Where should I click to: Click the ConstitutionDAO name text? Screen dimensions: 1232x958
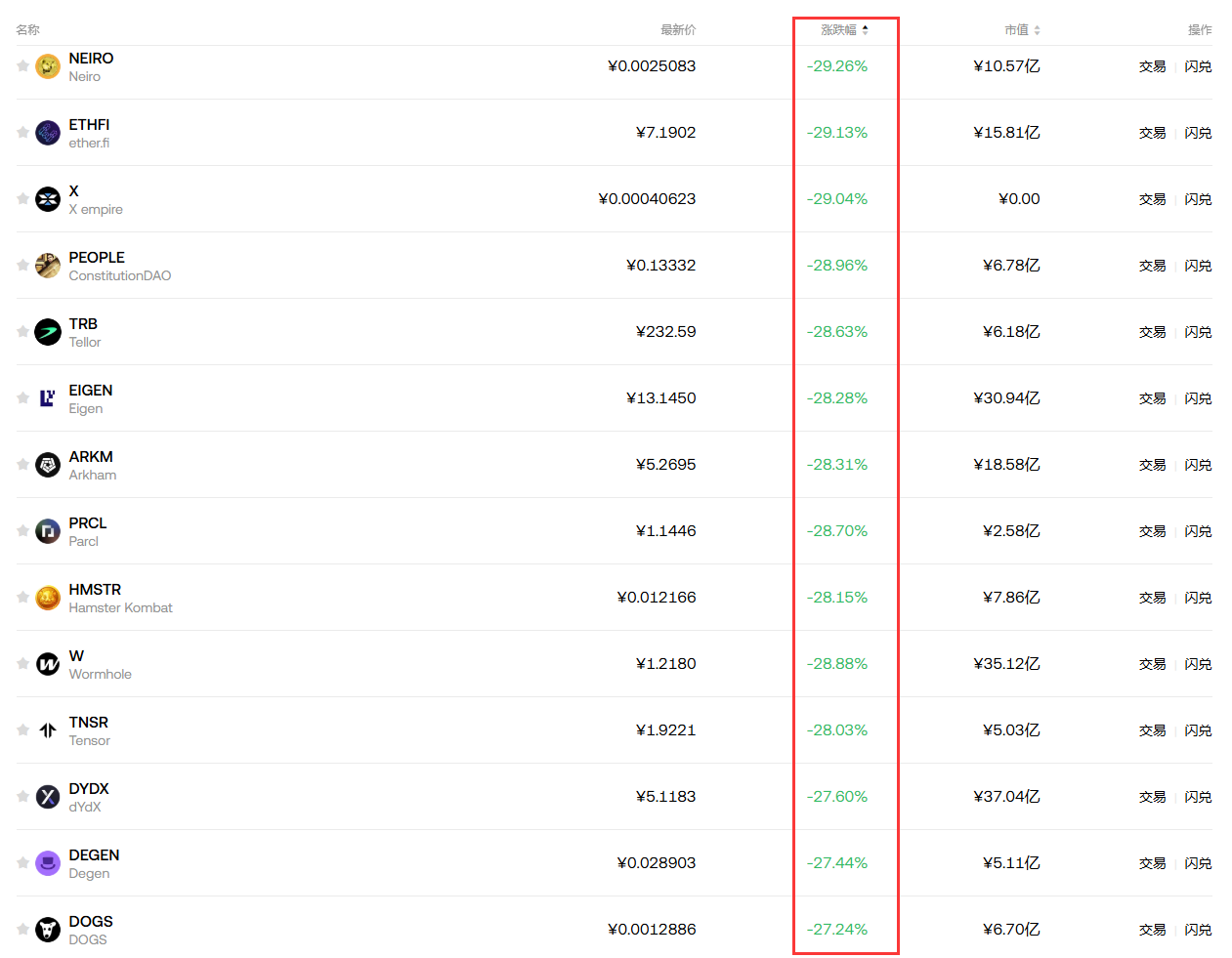tap(119, 275)
